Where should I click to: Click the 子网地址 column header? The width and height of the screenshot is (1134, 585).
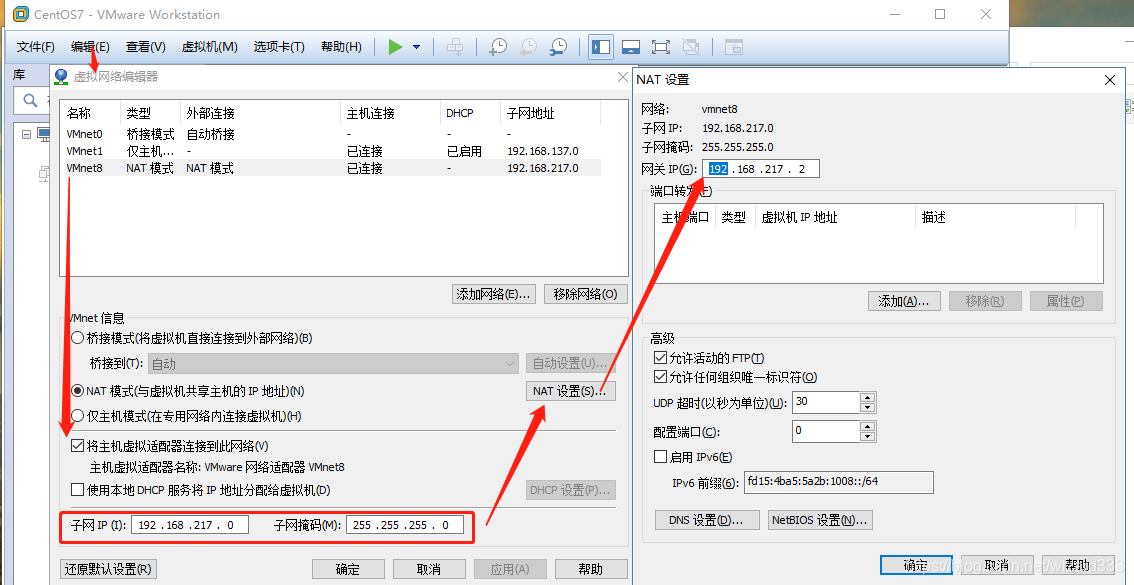pos(550,114)
